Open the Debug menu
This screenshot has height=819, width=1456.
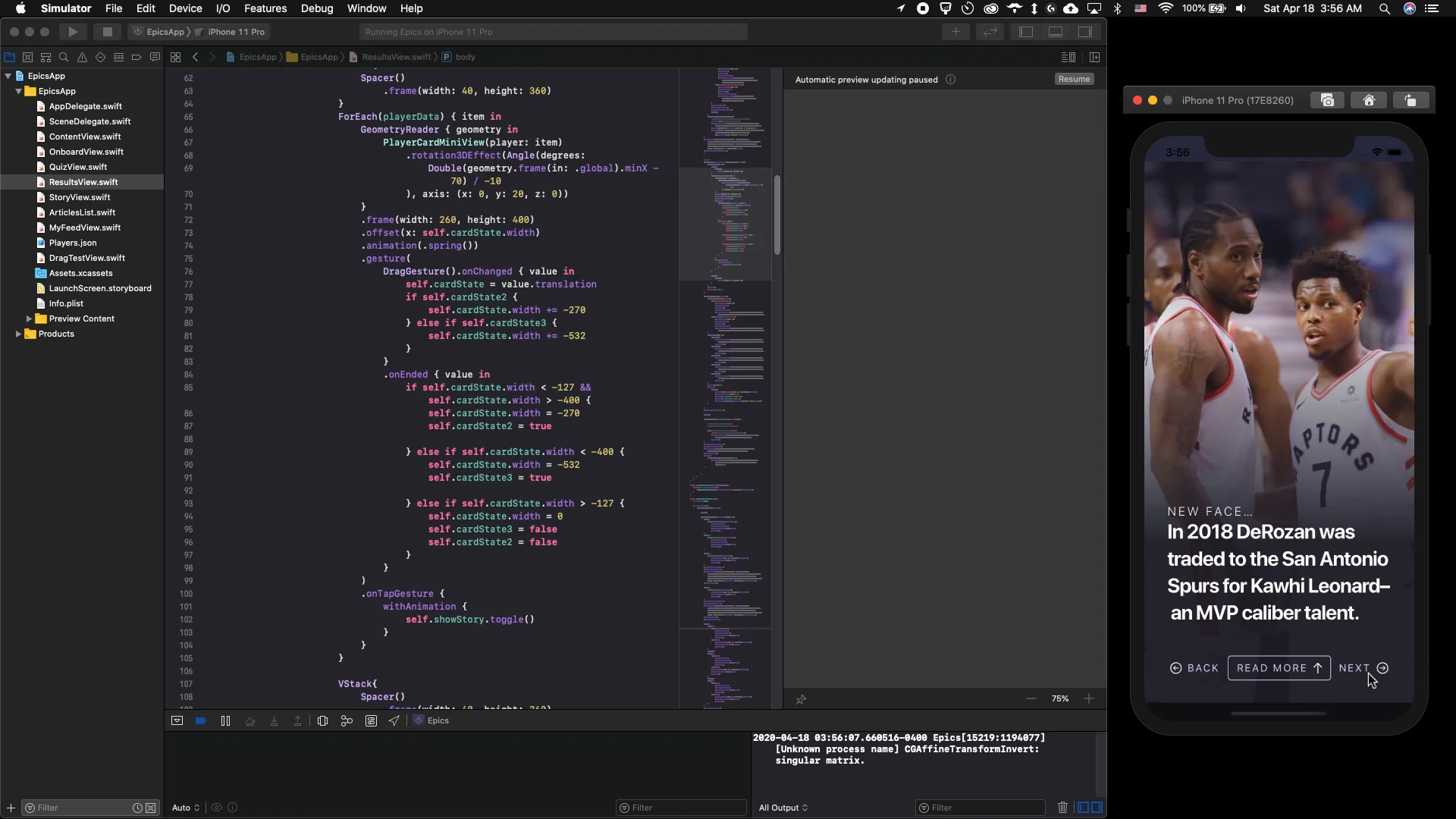pyautogui.click(x=317, y=8)
